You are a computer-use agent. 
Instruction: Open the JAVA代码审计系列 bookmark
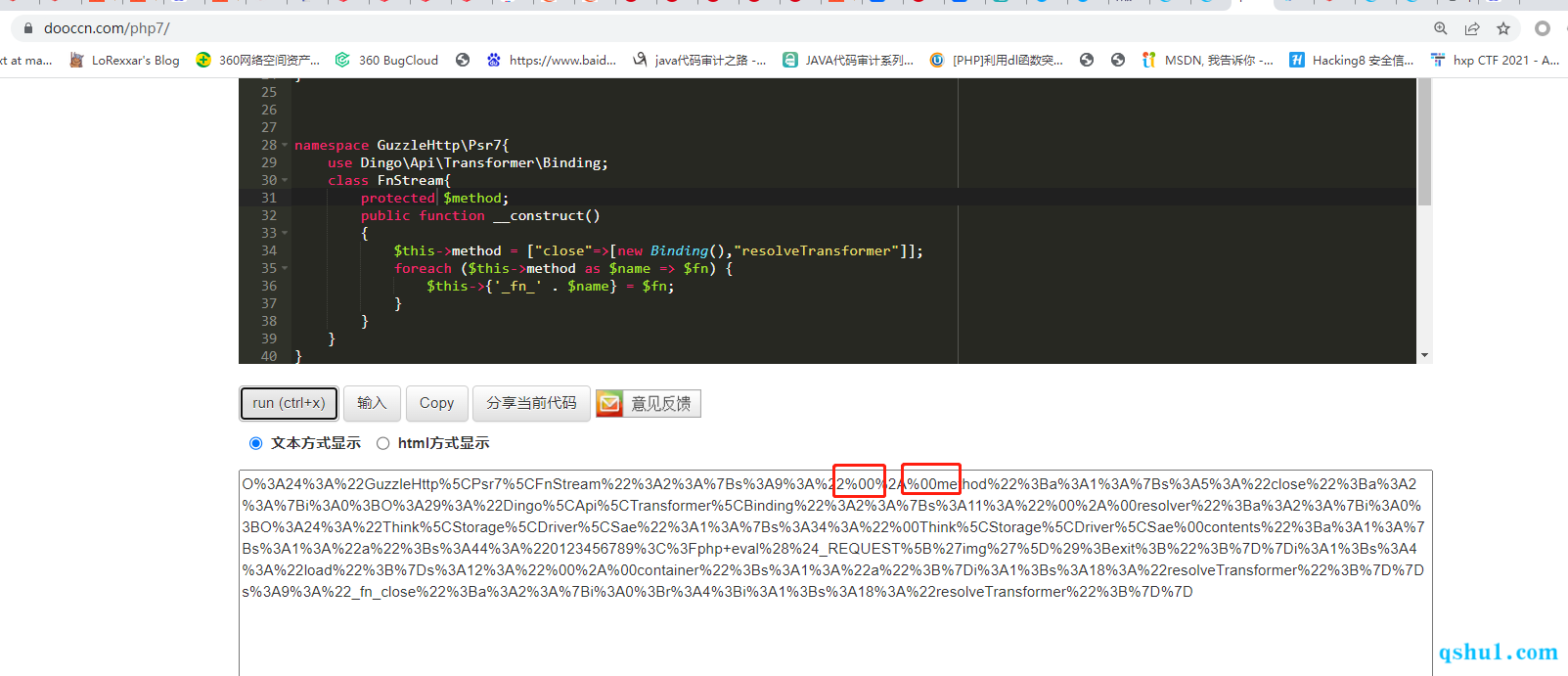coord(848,60)
